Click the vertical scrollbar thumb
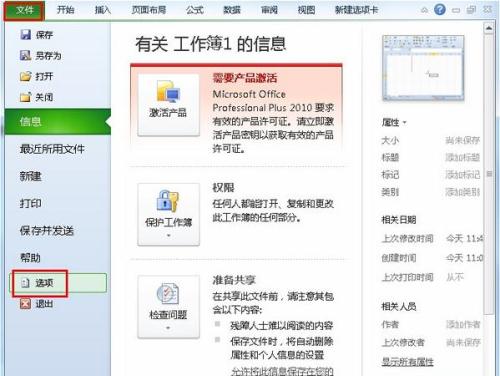The width and height of the screenshot is (500, 376). click(489, 174)
